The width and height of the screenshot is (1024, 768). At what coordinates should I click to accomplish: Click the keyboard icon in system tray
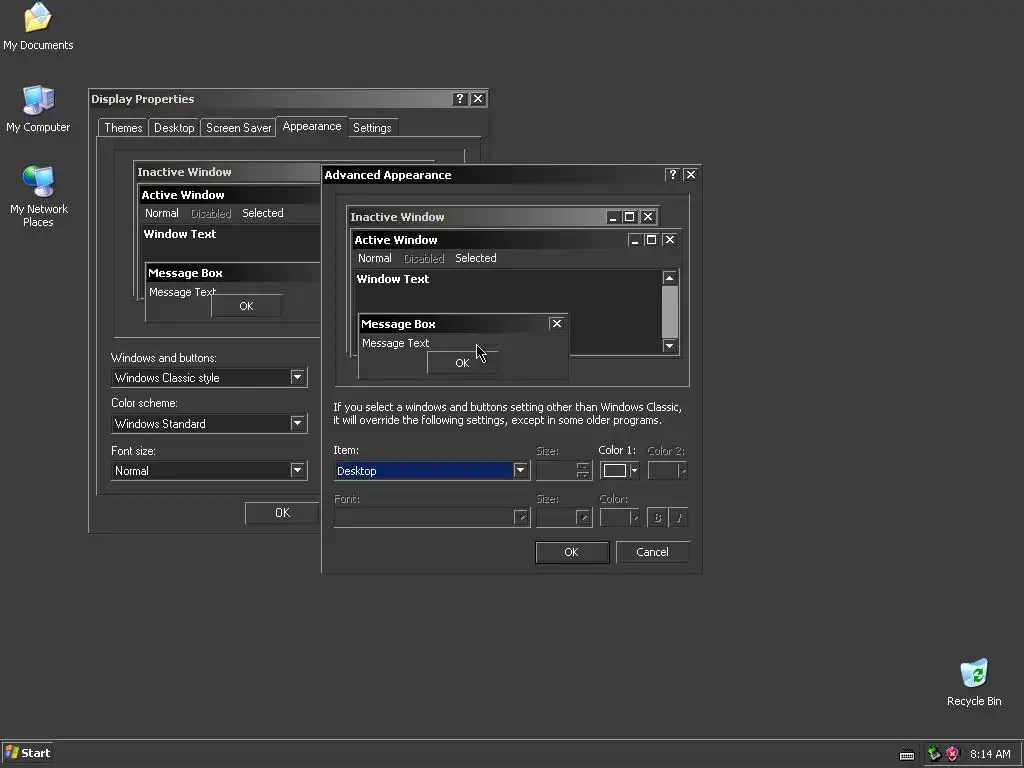point(906,754)
